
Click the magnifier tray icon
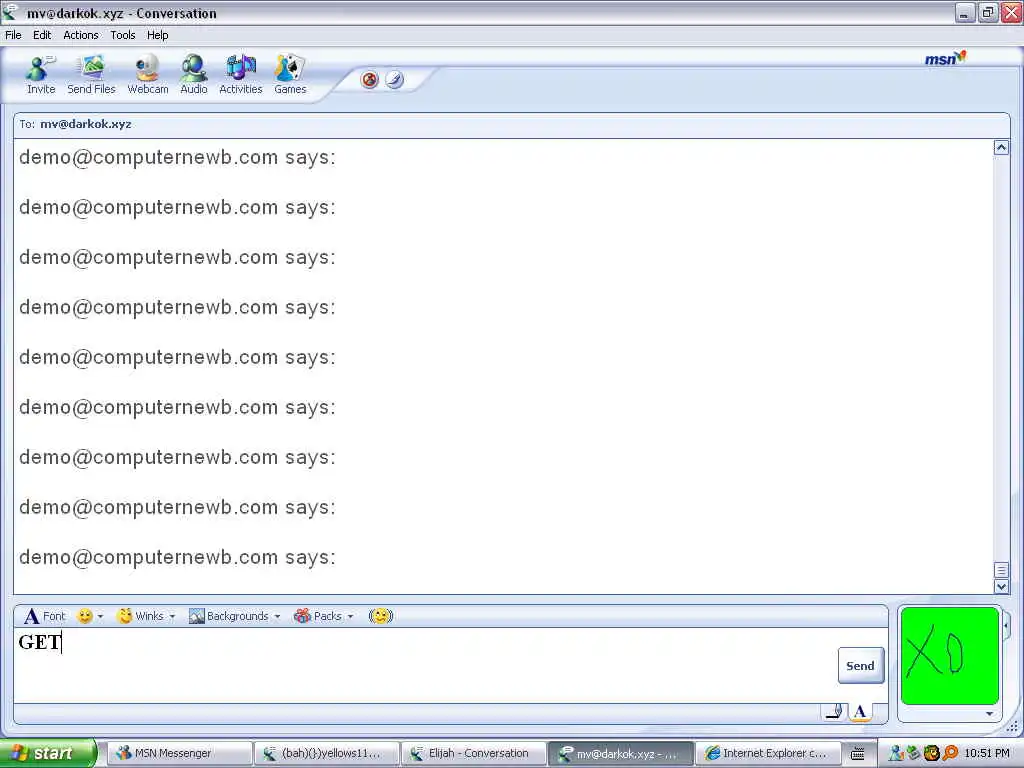tap(950, 754)
